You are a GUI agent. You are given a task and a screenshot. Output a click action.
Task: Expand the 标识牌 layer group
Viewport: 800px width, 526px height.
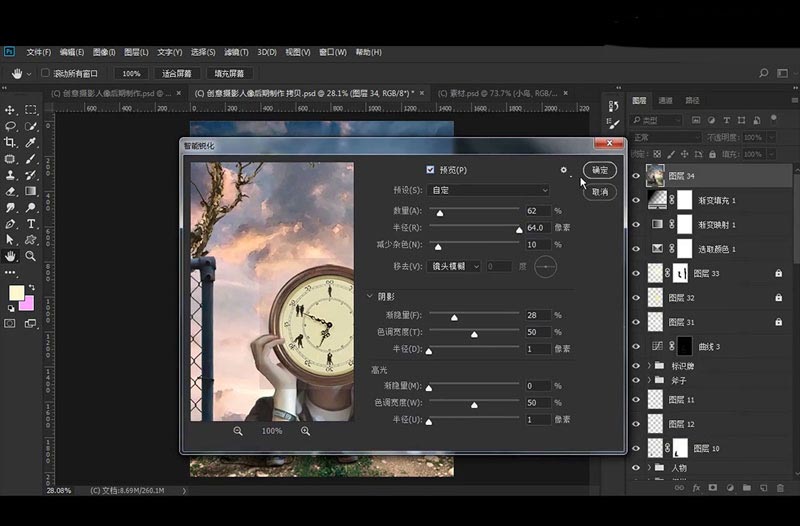pos(649,366)
